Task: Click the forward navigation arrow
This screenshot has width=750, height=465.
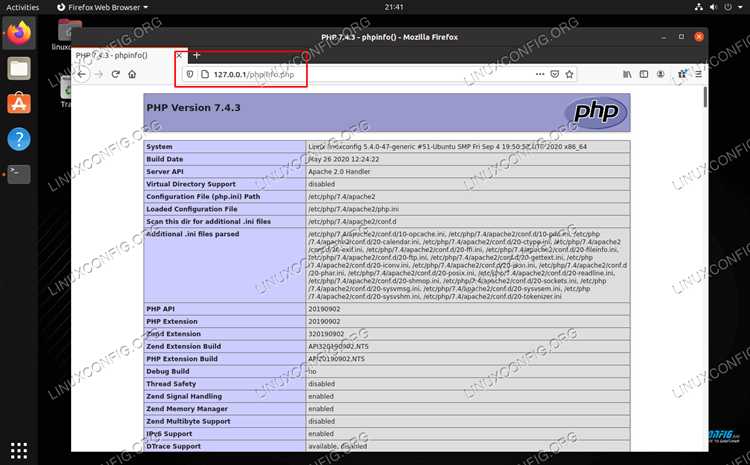Action: 99,74
